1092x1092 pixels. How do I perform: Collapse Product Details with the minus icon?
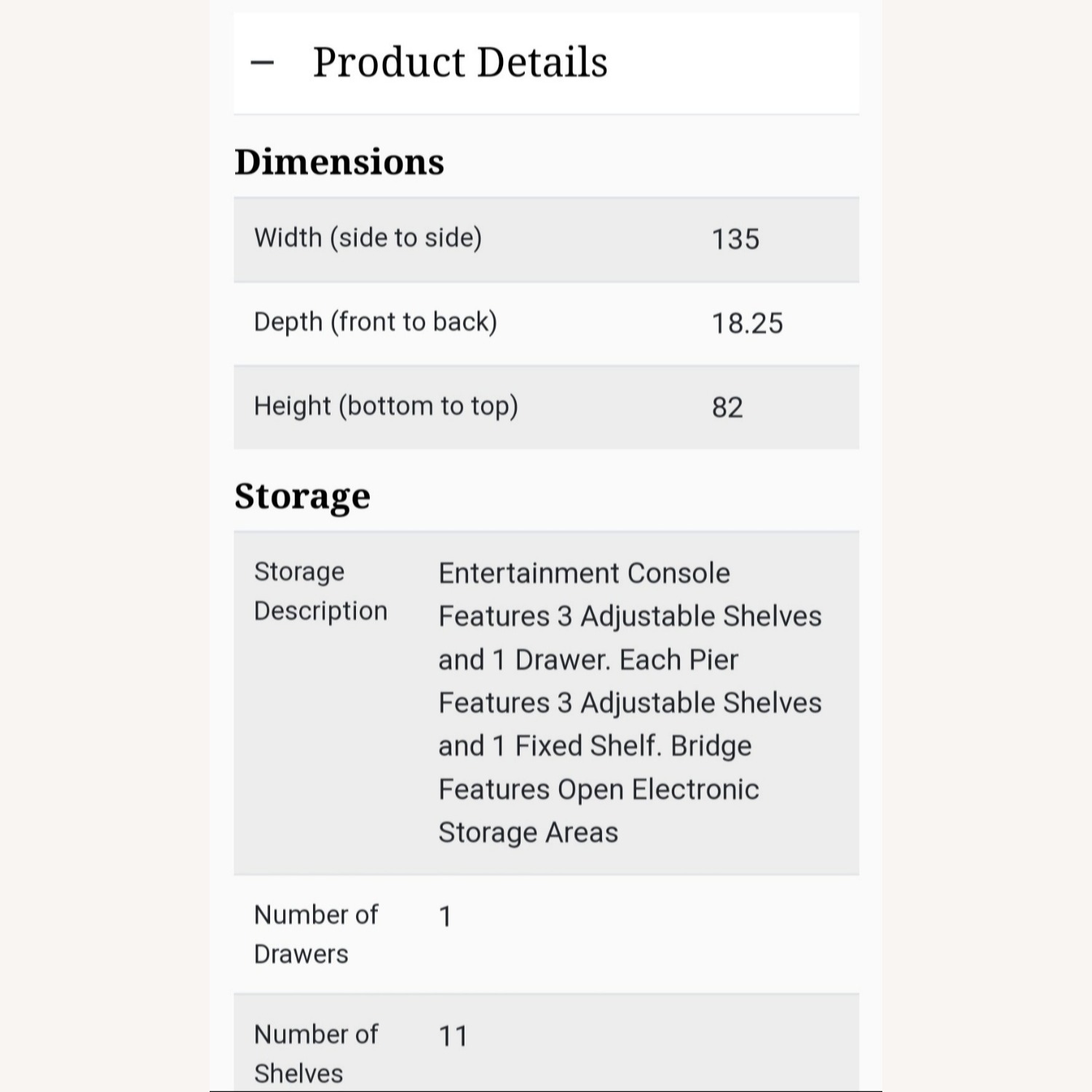pos(262,63)
